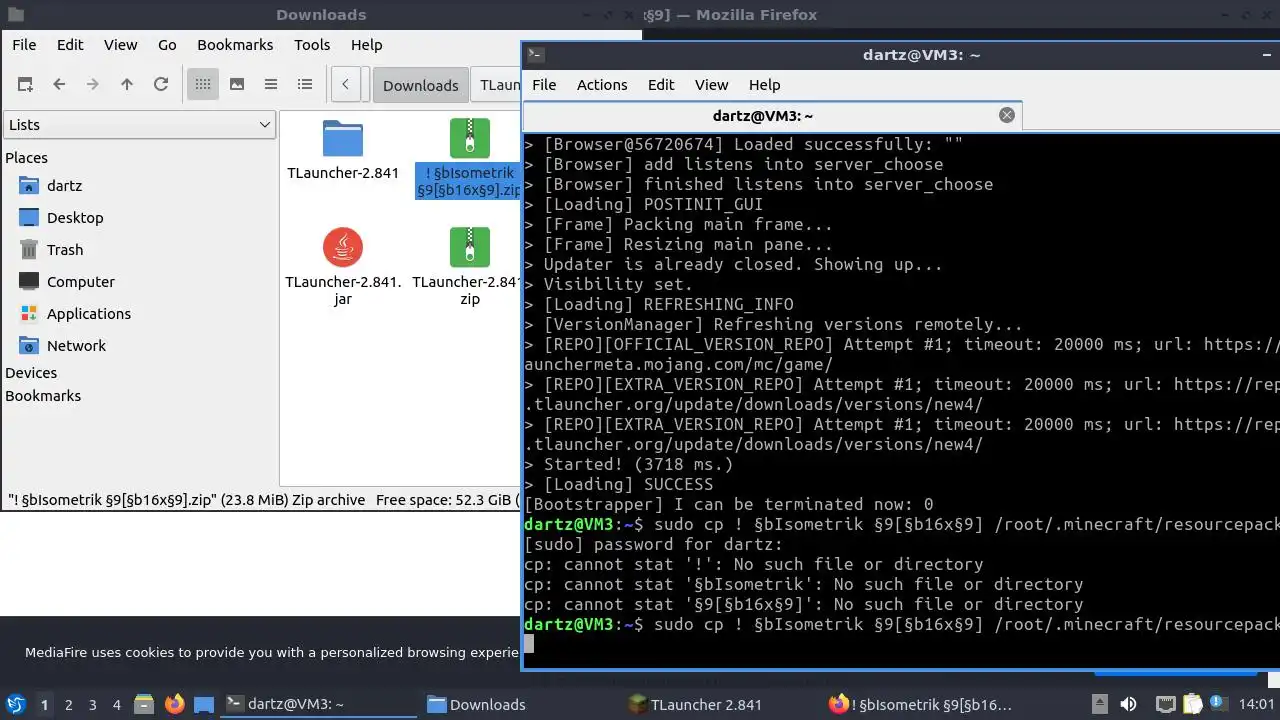Click the Devices section header

click(31, 373)
